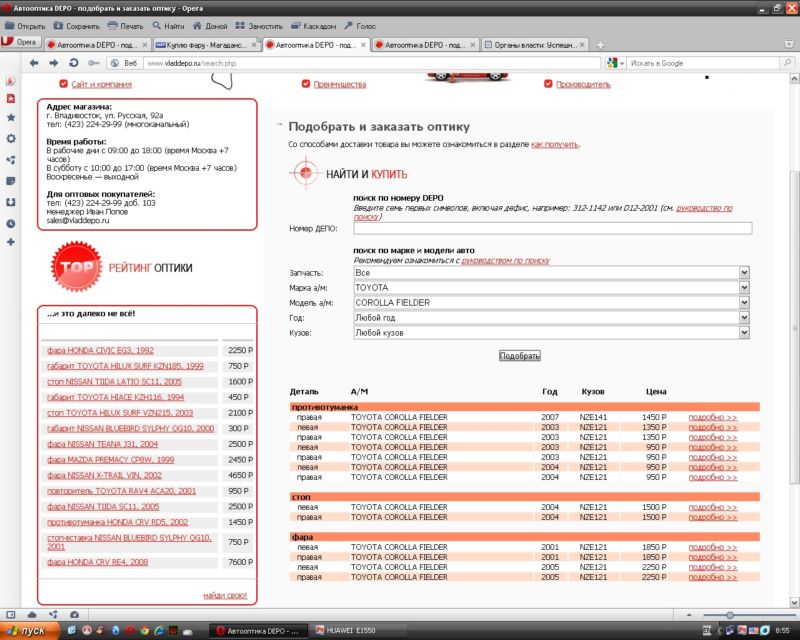Click the Opera Turbo gauge icon in status bar
Viewport: 800px width, 640px height.
click(x=74, y=615)
